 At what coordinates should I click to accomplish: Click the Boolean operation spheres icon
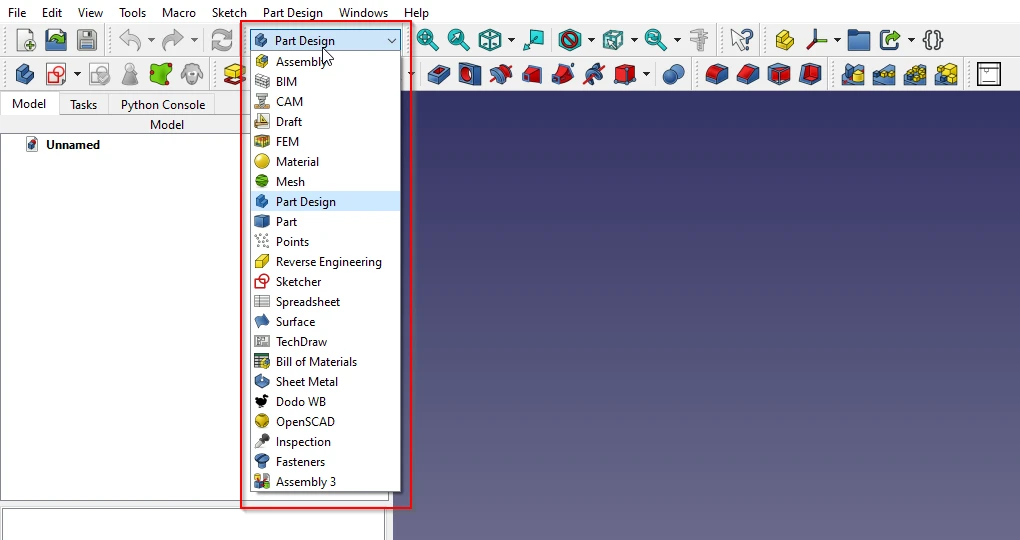pos(673,74)
